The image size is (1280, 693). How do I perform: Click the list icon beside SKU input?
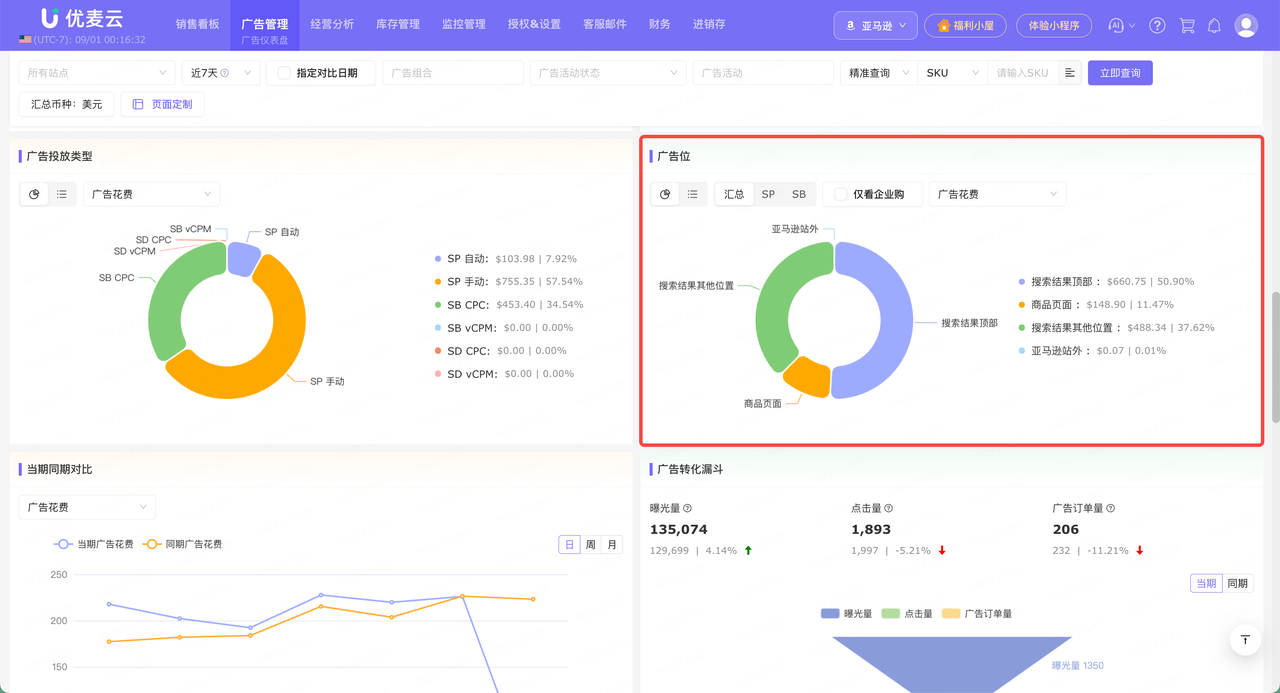1070,73
